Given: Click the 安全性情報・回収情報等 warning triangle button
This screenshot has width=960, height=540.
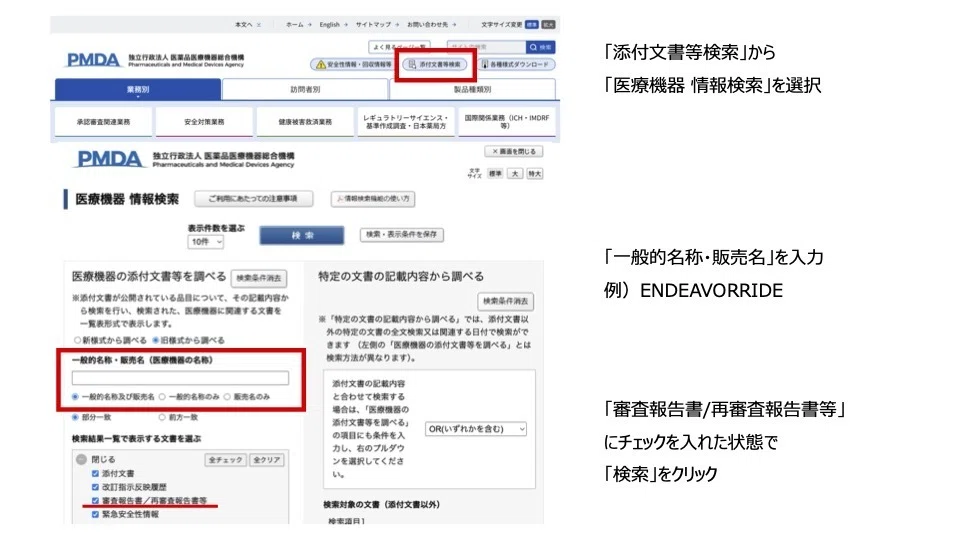Looking at the screenshot, I should pos(353,64).
